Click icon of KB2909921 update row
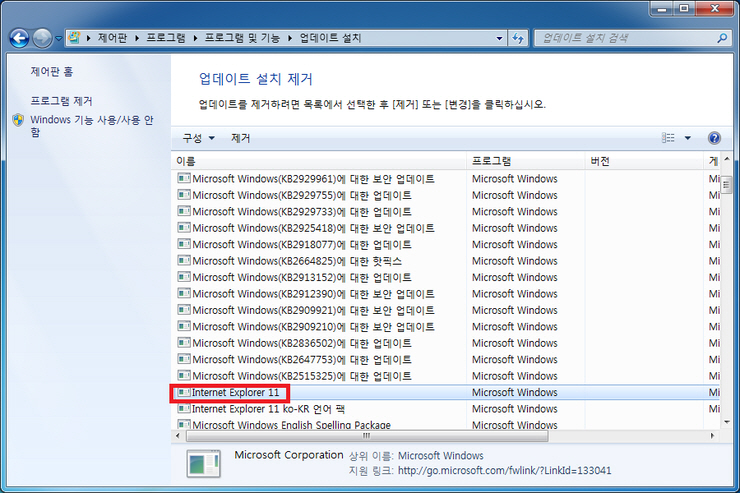The height and width of the screenshot is (493, 740). coord(184,309)
